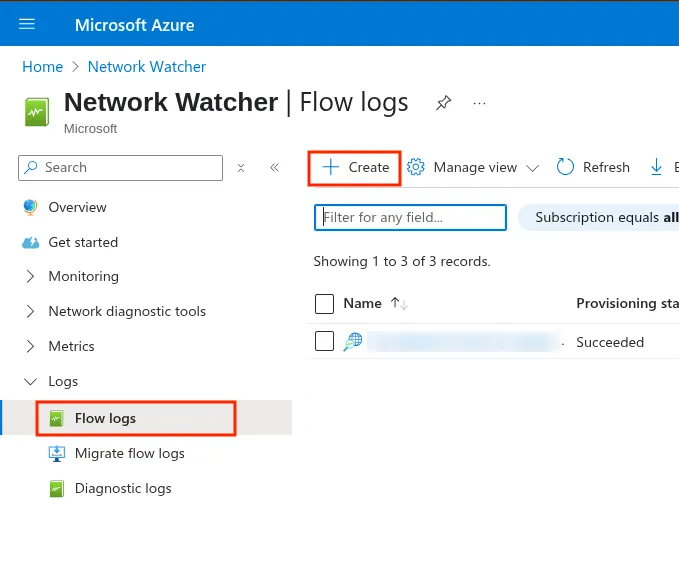Open the blurred flow log name link
The width and height of the screenshot is (679, 581).
point(464,342)
